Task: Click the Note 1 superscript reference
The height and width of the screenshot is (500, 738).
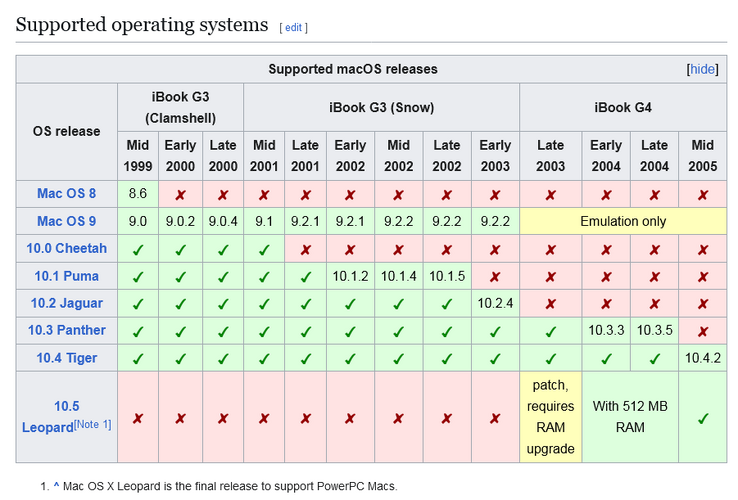Action: click(93, 424)
